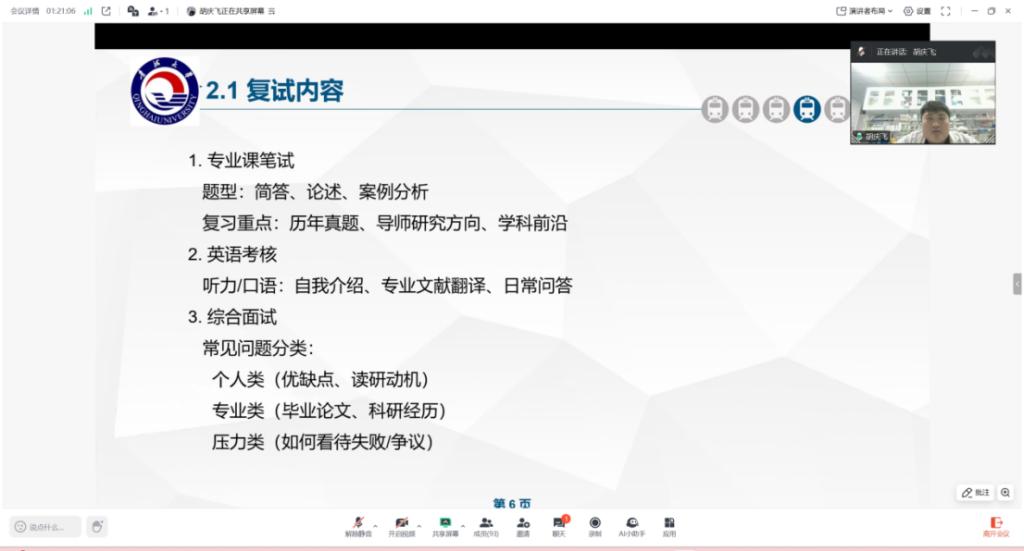
Task: Click the chat input field (说点什么)
Action: 46,526
